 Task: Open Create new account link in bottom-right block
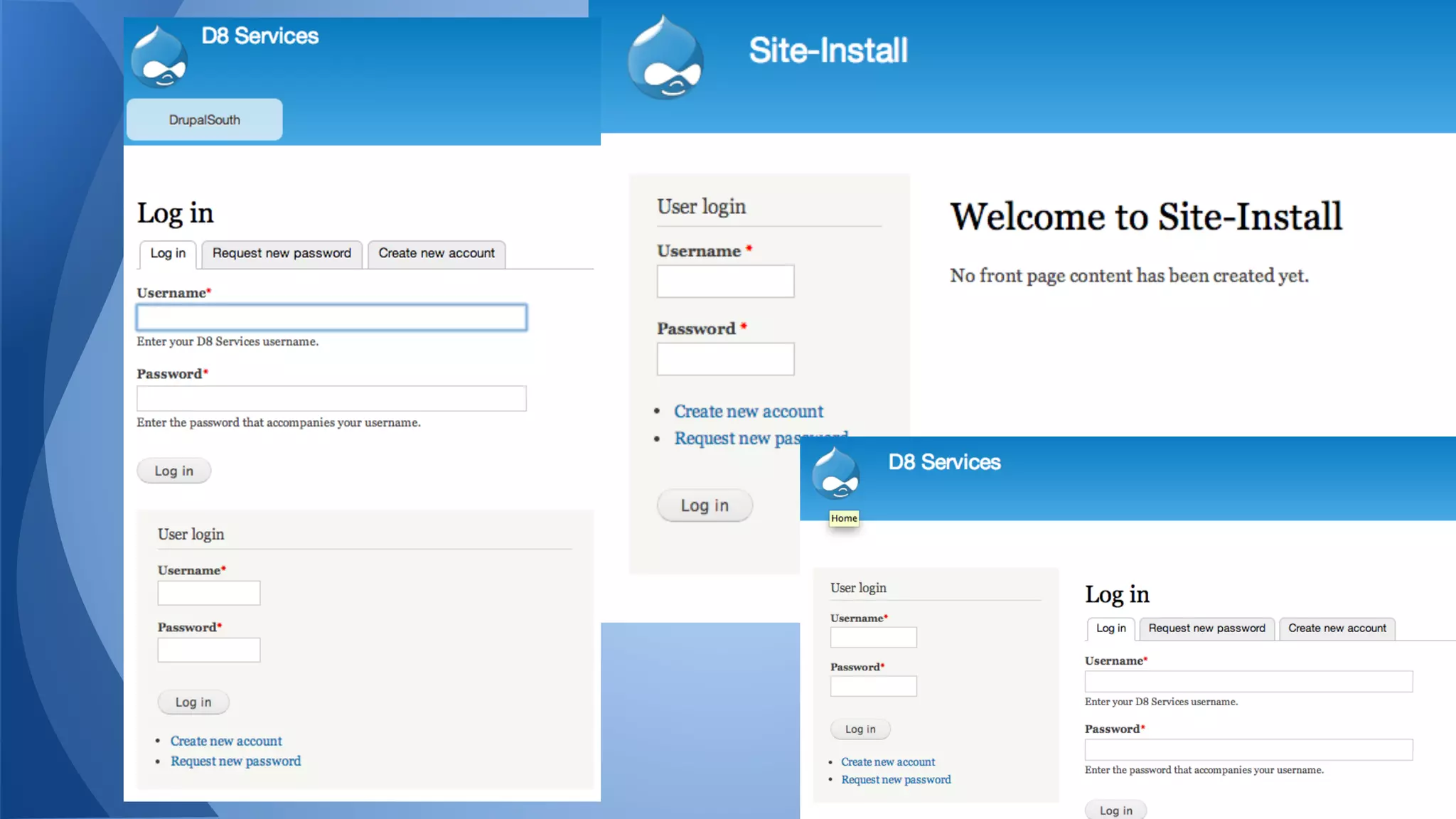point(888,762)
